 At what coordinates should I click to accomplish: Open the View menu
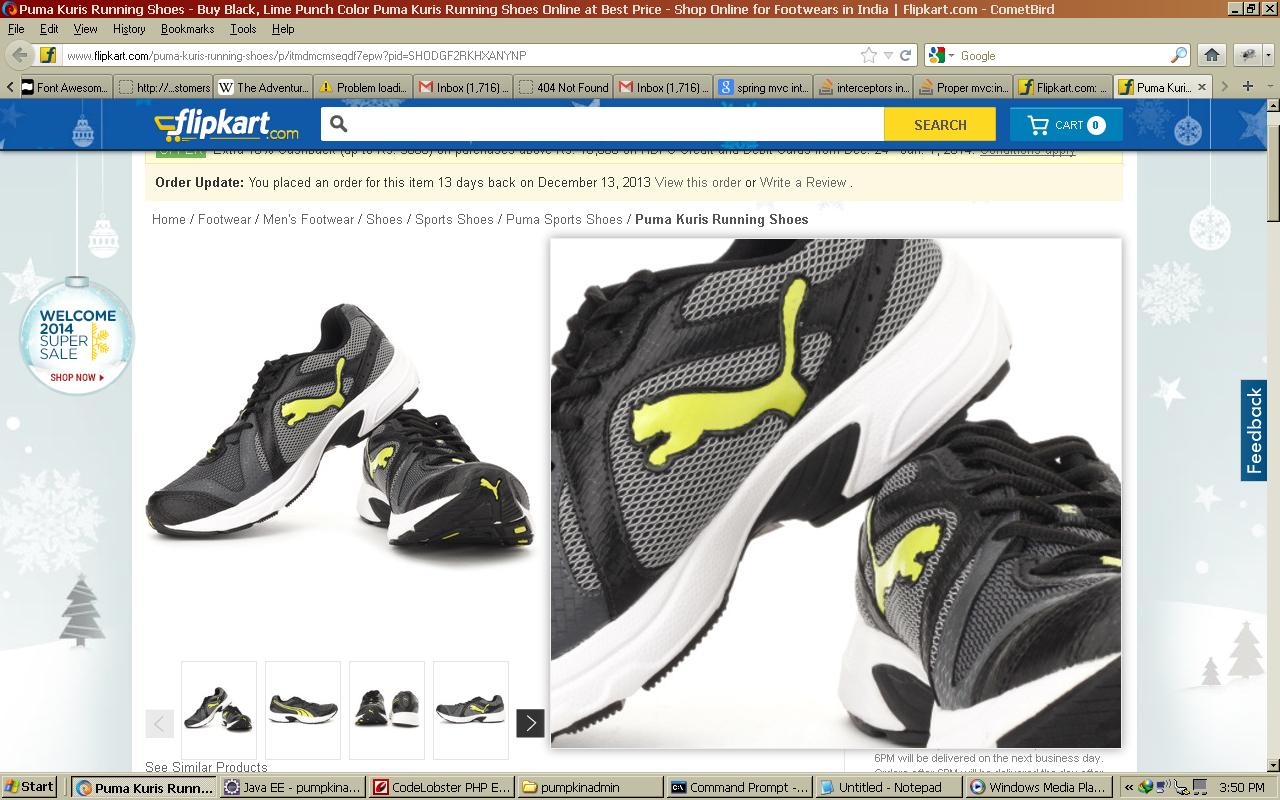point(85,29)
